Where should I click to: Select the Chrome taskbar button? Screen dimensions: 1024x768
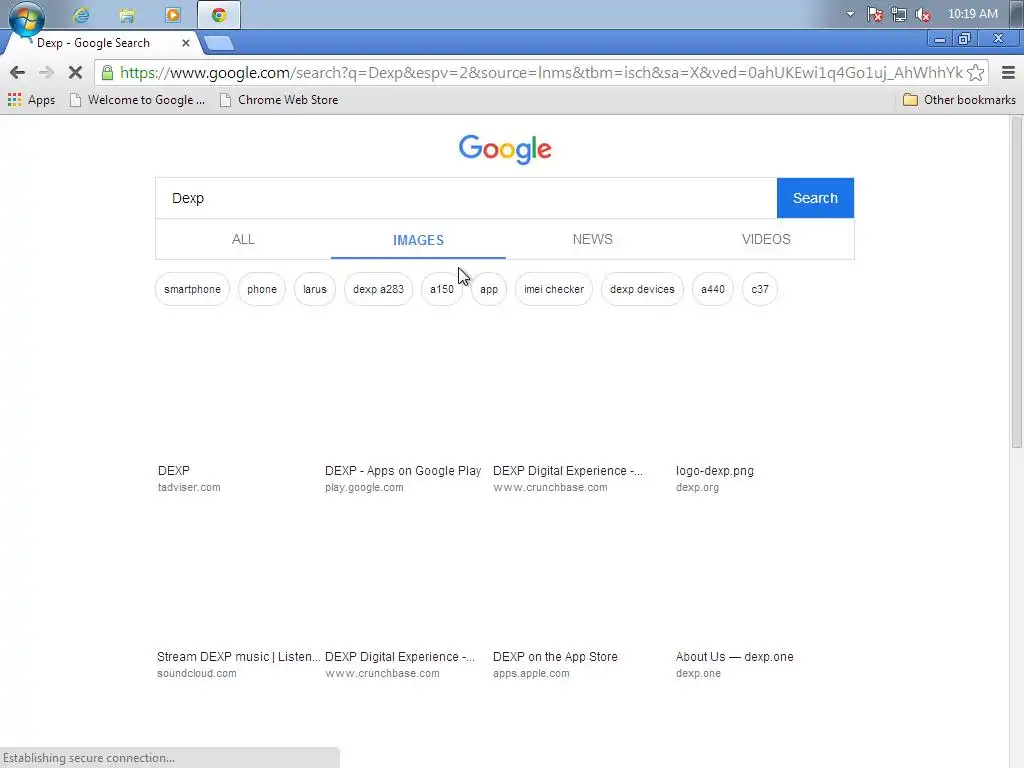(x=219, y=15)
